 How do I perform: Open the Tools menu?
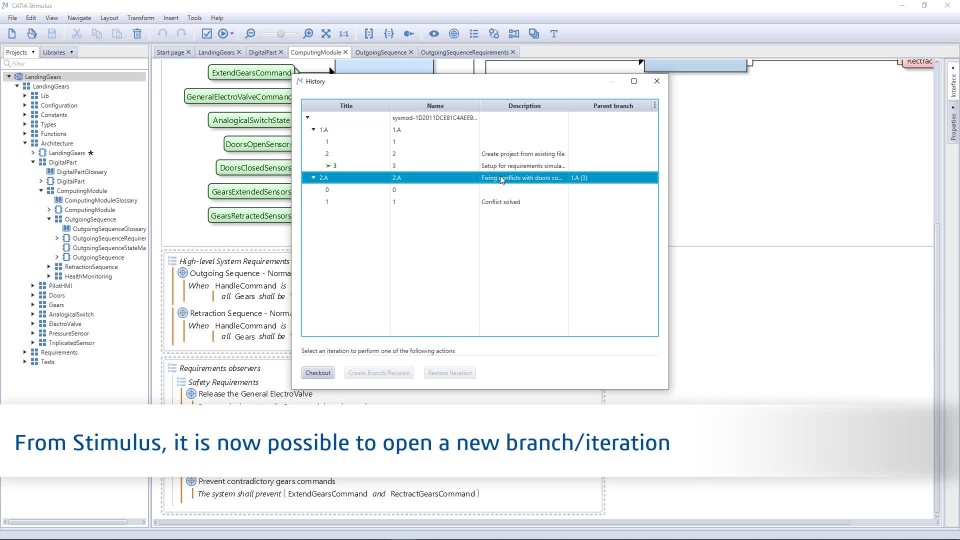(x=194, y=18)
